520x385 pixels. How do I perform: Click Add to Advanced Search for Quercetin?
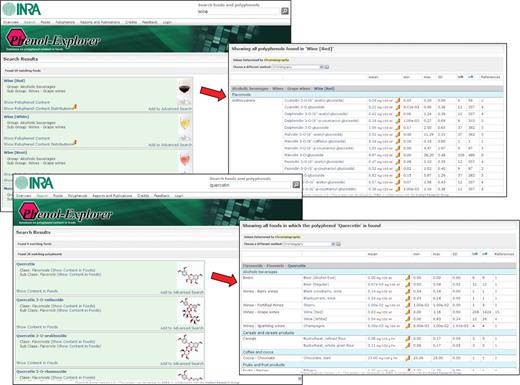[182, 292]
